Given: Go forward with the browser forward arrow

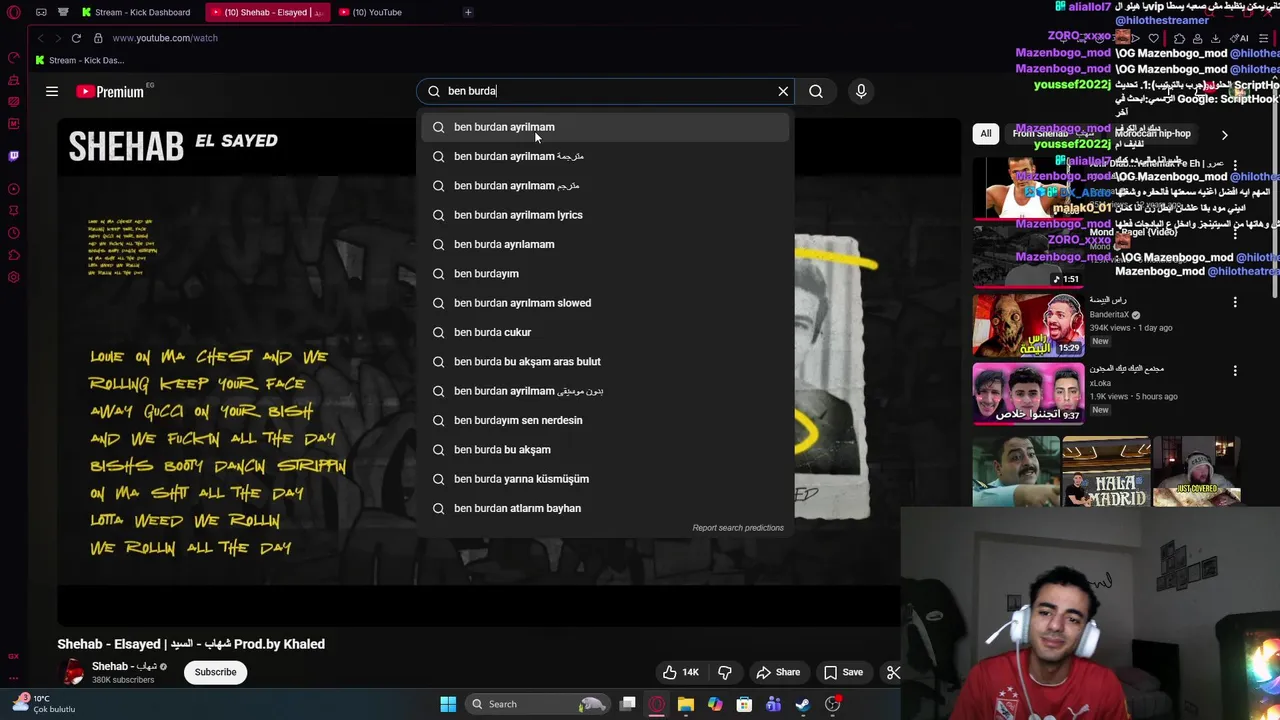Looking at the screenshot, I should pos(57,38).
